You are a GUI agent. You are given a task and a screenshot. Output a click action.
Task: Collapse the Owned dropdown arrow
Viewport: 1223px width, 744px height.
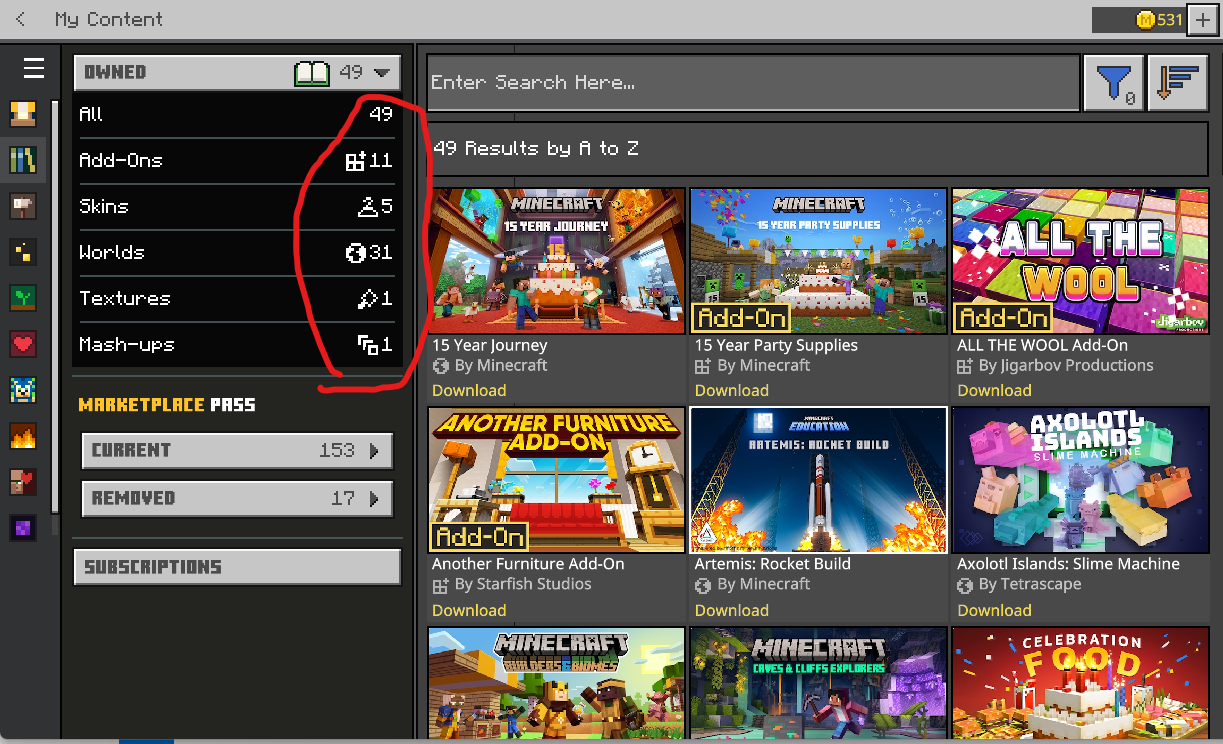pyautogui.click(x=382, y=73)
